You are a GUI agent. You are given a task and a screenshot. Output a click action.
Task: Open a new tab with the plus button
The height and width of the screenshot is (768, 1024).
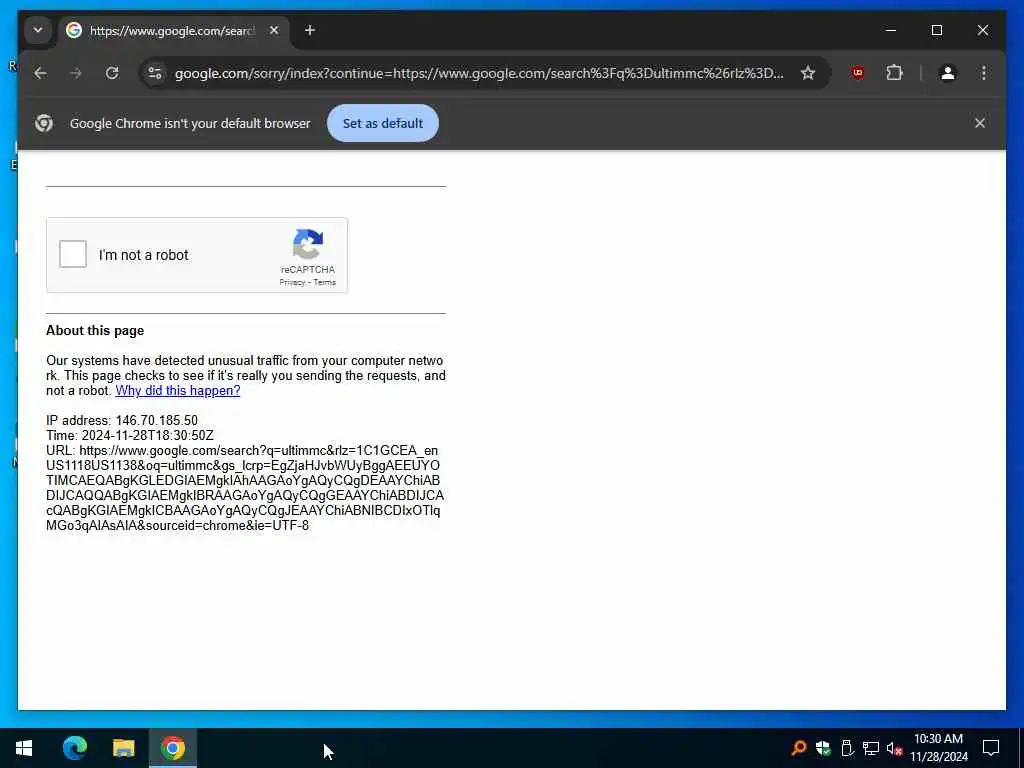(310, 30)
